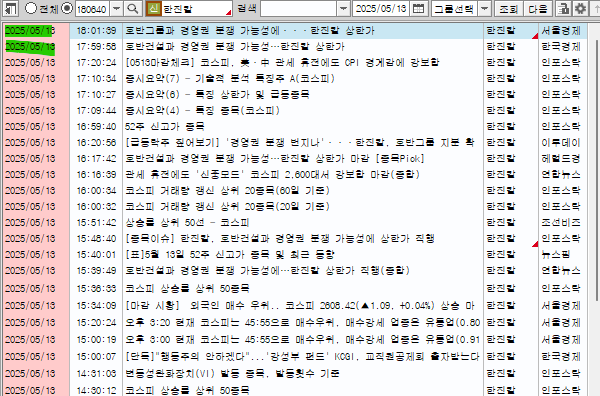Open '[마감 시황] 외국인 매수 우위' headline
600x396 pixels.
[x=300, y=305]
